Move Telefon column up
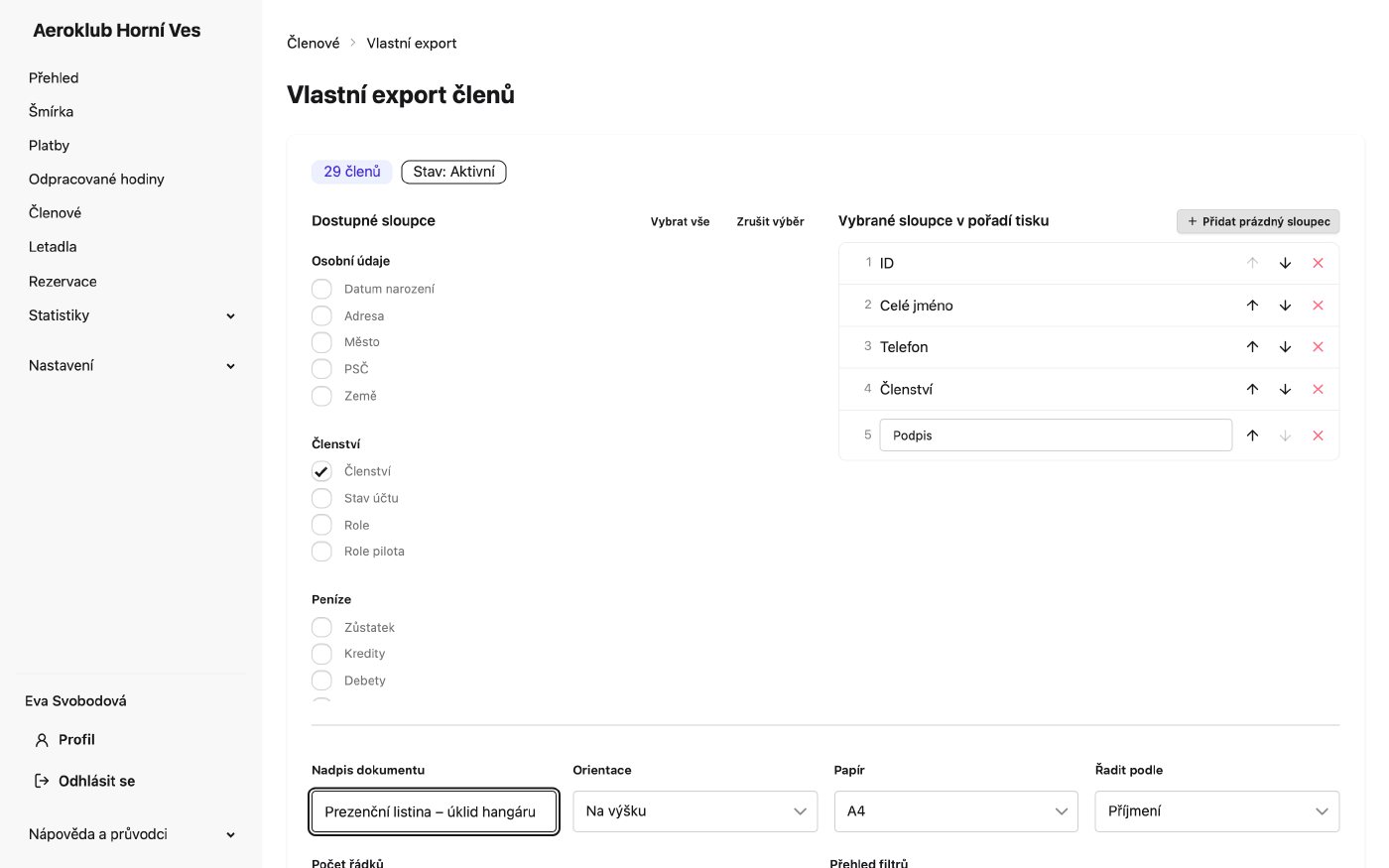The image size is (1389, 868). pyautogui.click(x=1252, y=347)
